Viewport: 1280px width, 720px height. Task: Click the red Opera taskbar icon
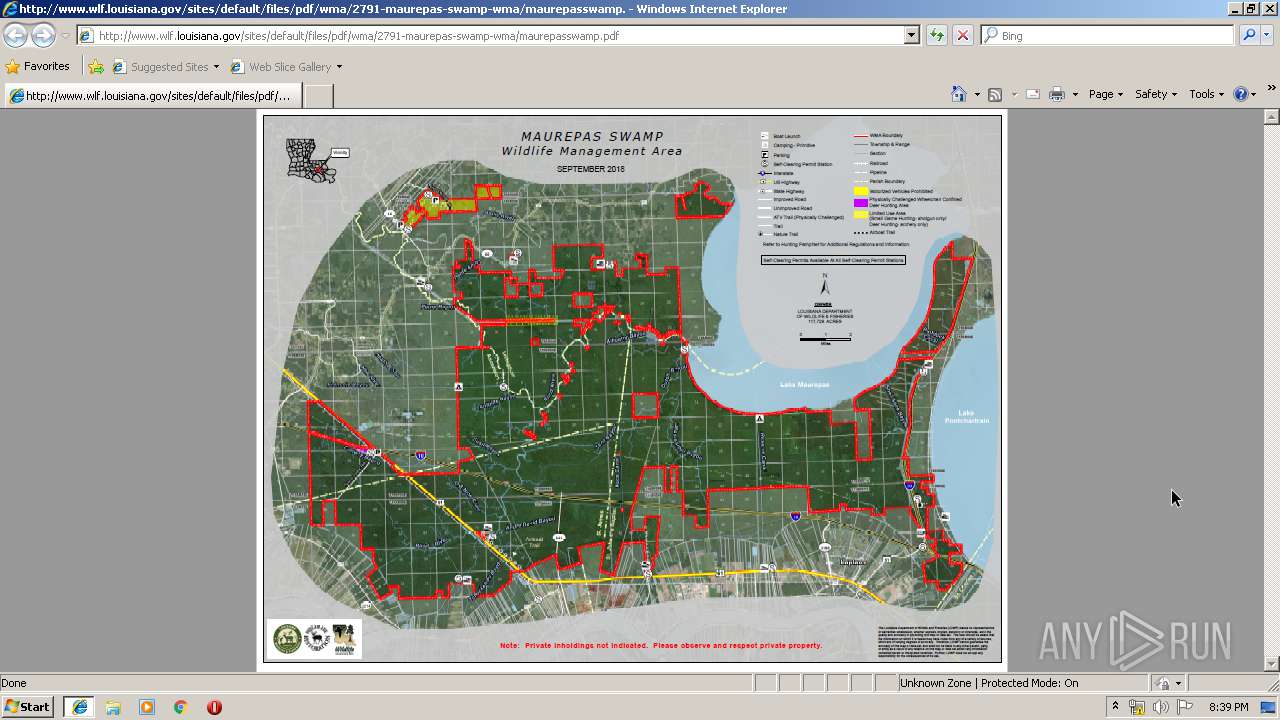click(x=214, y=707)
